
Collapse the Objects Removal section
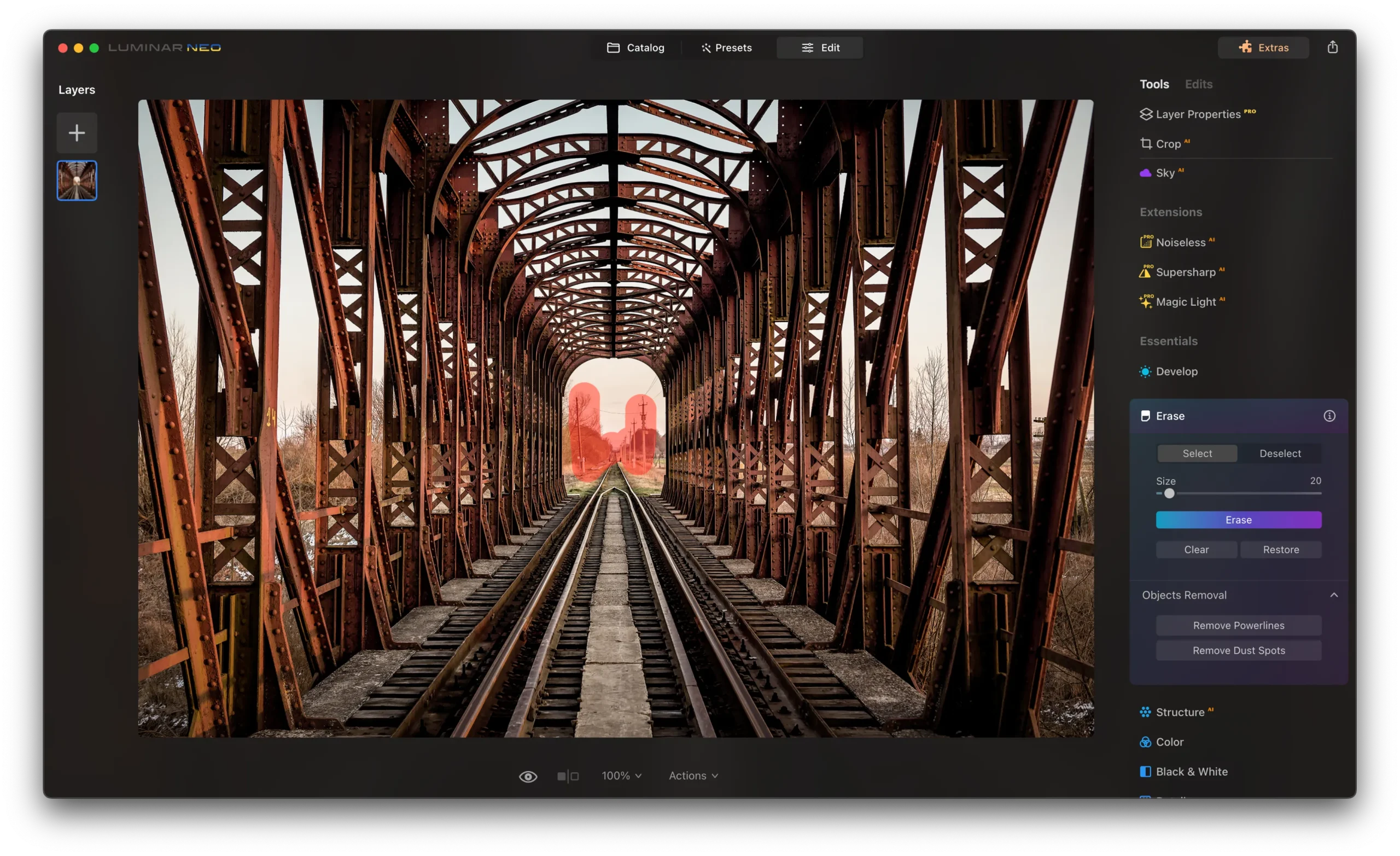pyautogui.click(x=1333, y=595)
